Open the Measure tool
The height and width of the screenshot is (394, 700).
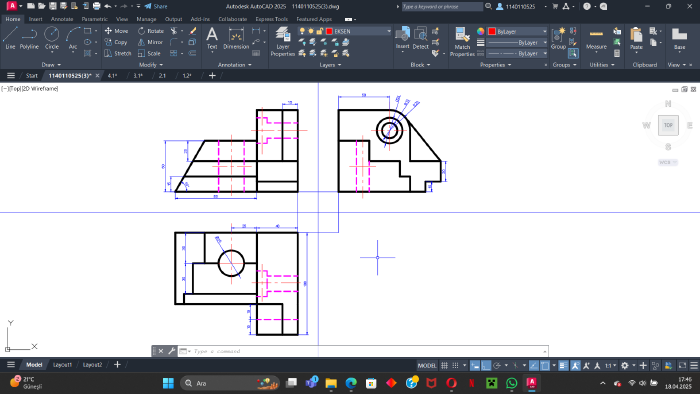pos(596,38)
